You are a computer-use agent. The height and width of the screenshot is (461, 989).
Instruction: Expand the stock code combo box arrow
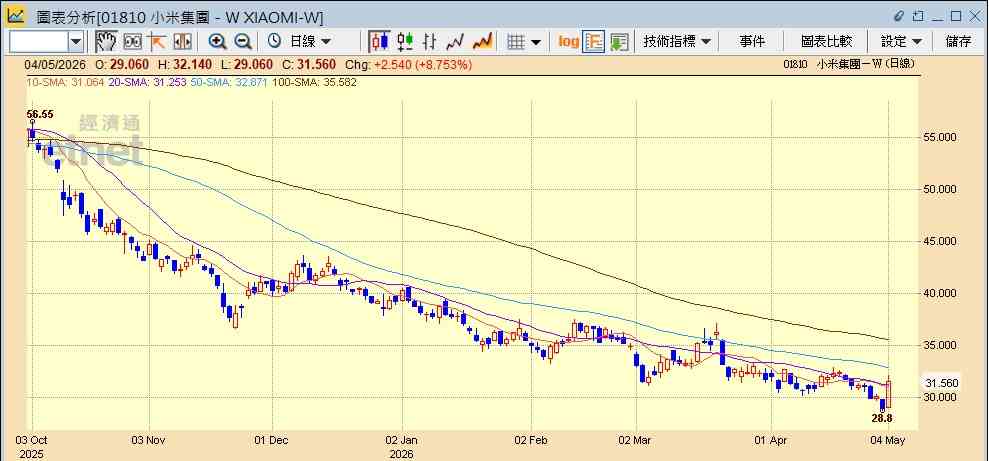[76, 42]
